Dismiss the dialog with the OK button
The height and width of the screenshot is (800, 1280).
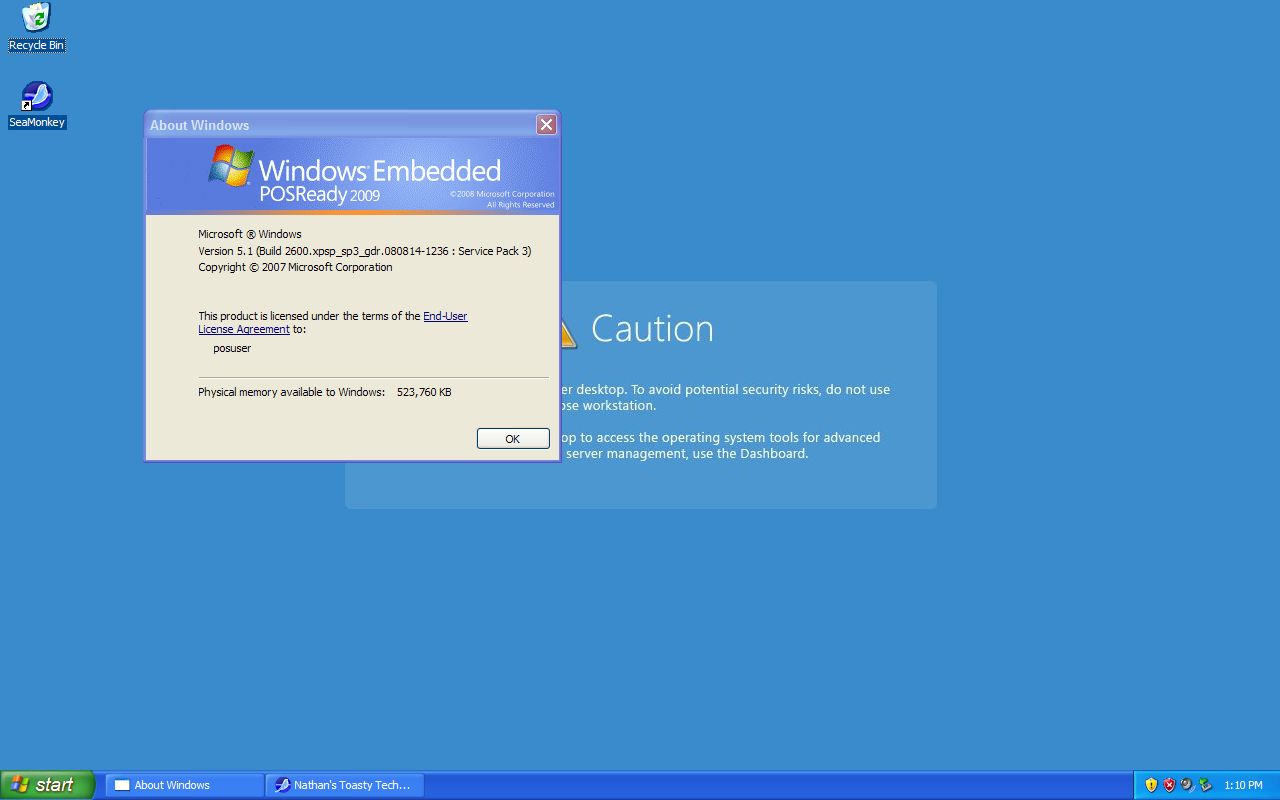coord(512,438)
